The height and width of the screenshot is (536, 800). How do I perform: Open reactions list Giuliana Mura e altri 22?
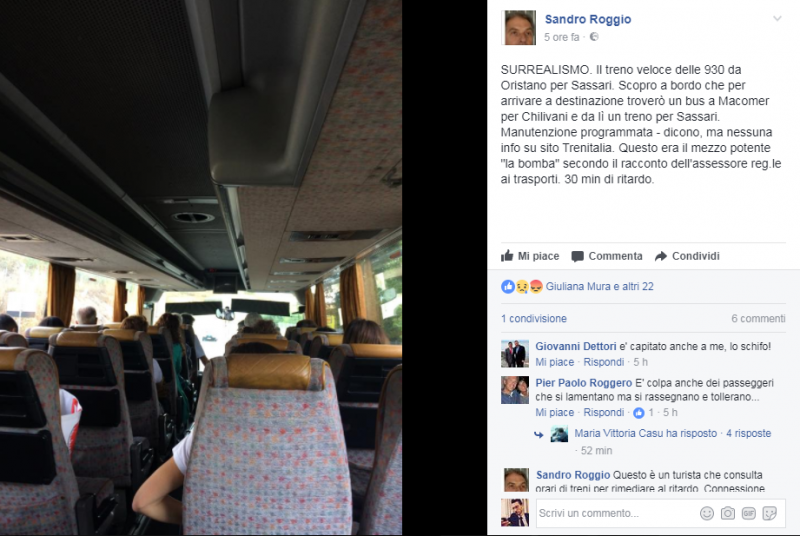coord(599,287)
